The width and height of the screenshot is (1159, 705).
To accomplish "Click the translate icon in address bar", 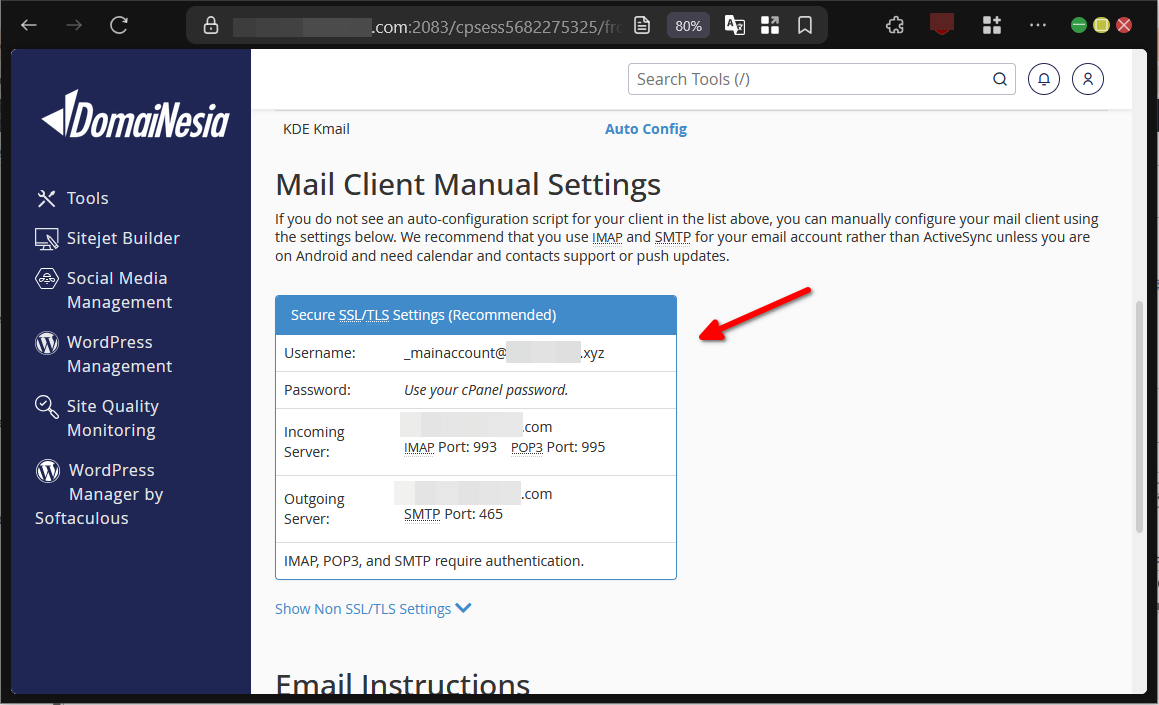I will click(x=733, y=24).
